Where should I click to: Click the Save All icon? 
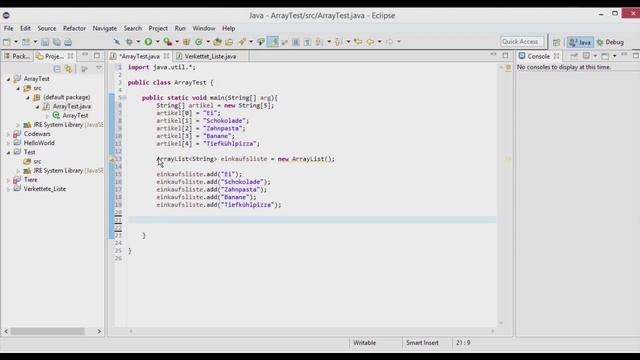pyautogui.click(x=56, y=42)
